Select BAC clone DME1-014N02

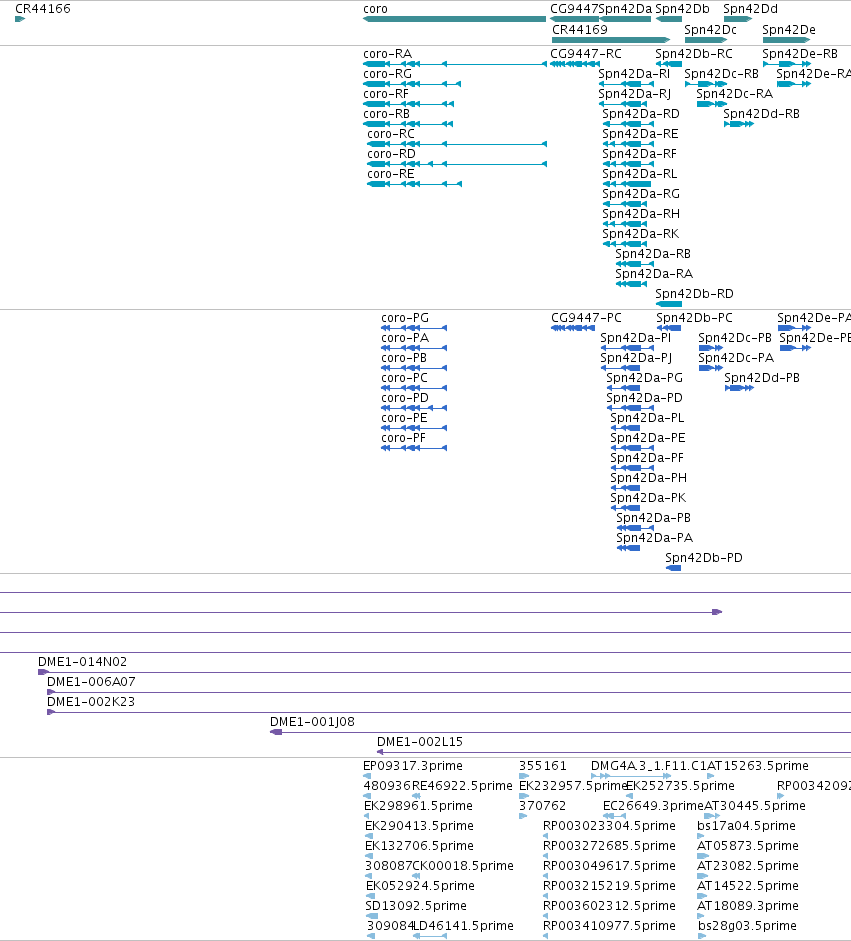[444, 672]
